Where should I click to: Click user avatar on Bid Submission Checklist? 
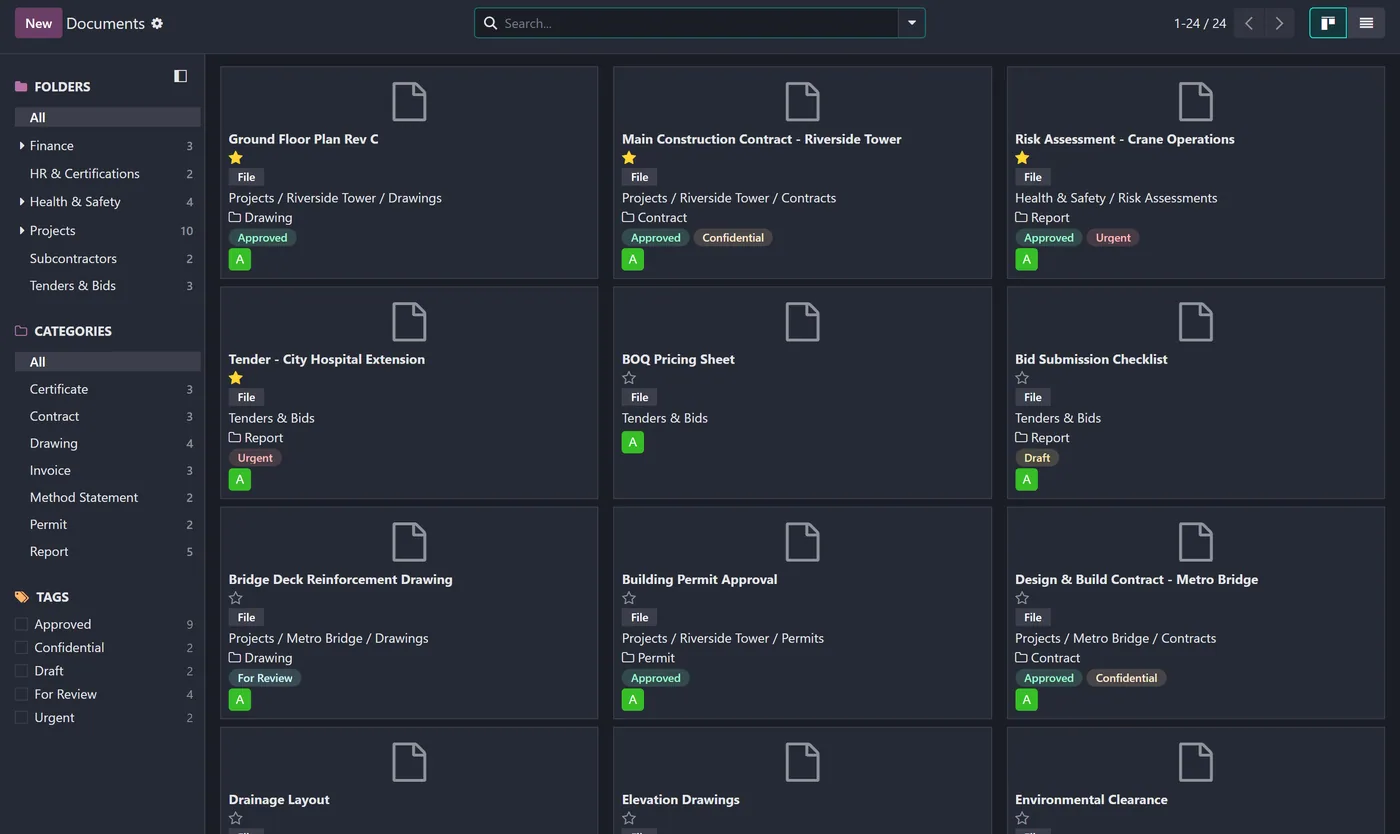[1026, 479]
